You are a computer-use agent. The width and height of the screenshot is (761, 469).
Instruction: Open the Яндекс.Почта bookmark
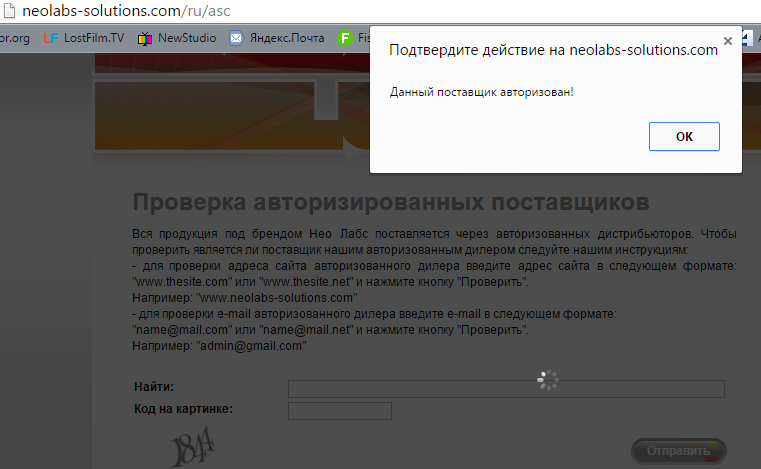click(x=277, y=39)
